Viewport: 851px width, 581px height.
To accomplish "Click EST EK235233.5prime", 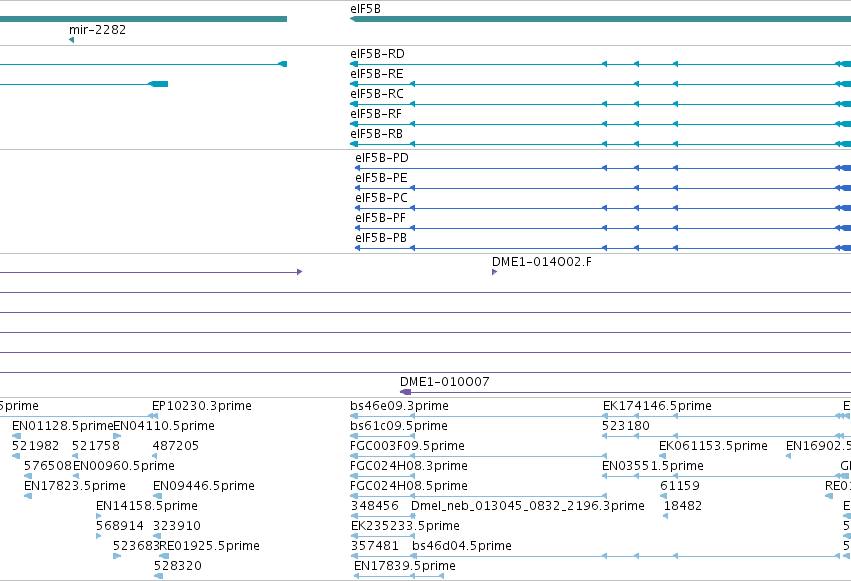I will 405,526.
